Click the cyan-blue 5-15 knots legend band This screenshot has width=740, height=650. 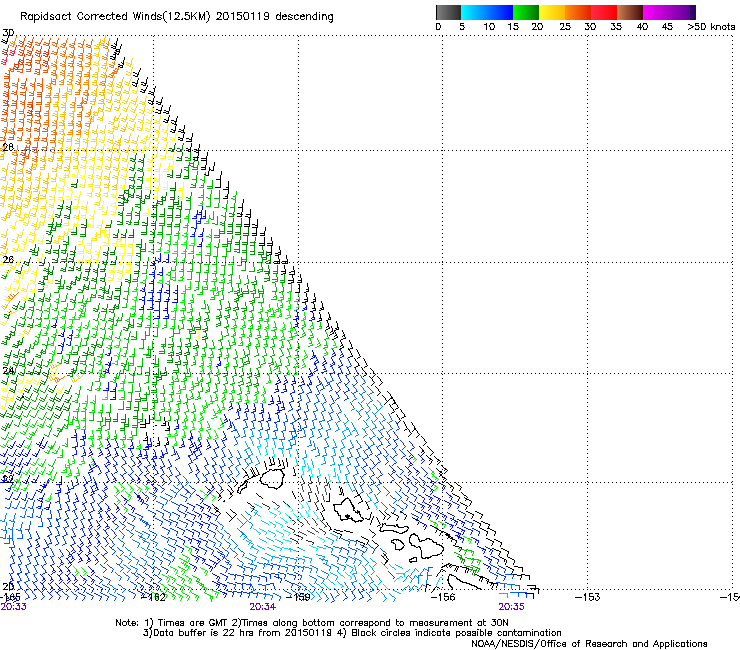[487, 12]
